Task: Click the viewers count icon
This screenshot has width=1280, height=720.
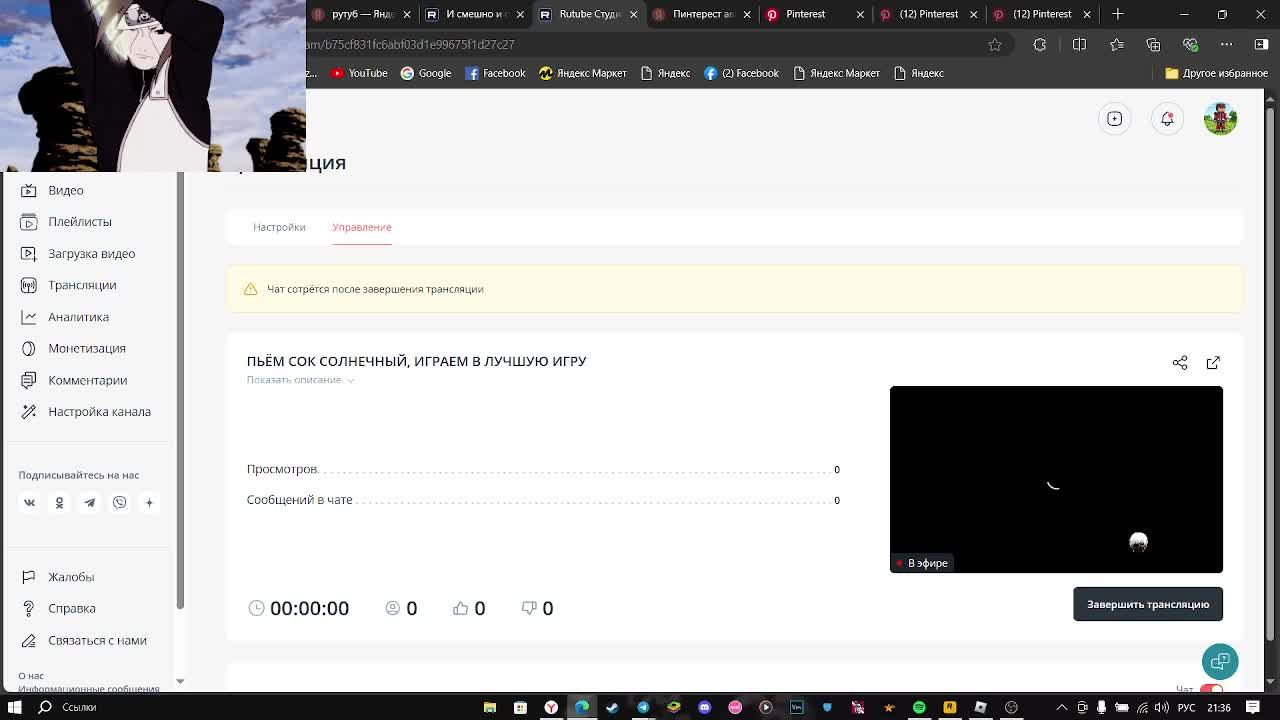Action: point(392,608)
